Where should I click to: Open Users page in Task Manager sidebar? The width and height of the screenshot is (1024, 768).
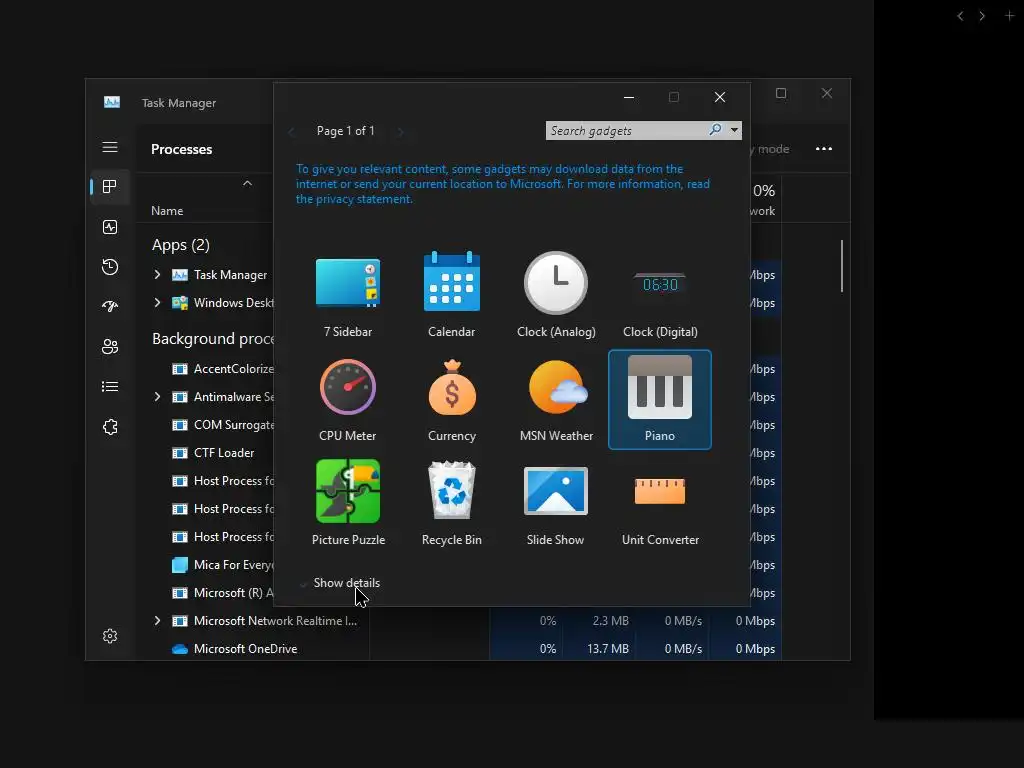coord(110,347)
